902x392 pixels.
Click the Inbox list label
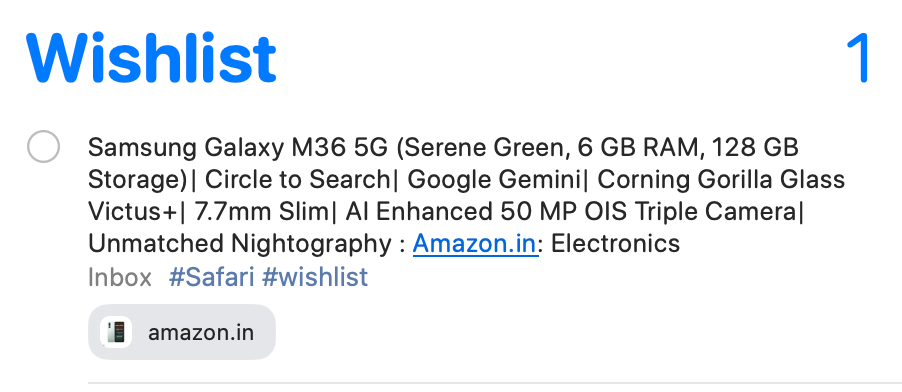(x=120, y=277)
